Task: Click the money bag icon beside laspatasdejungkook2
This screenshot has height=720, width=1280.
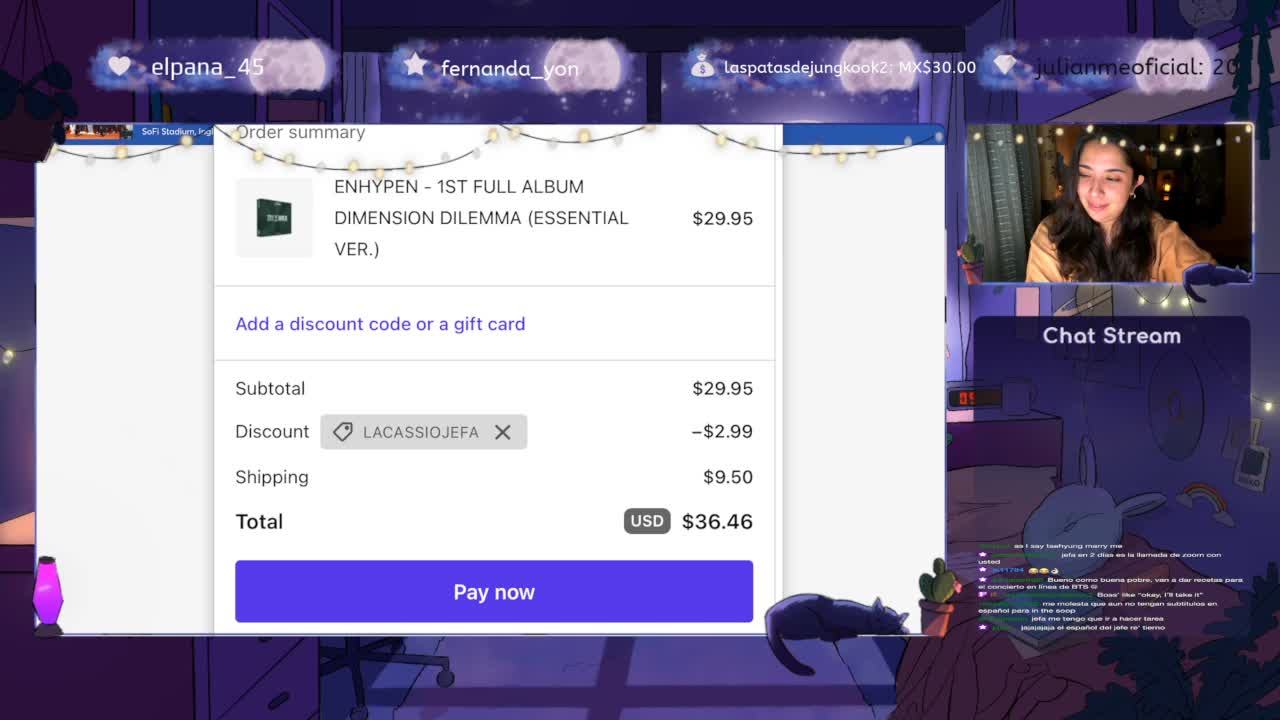Action: tap(704, 66)
